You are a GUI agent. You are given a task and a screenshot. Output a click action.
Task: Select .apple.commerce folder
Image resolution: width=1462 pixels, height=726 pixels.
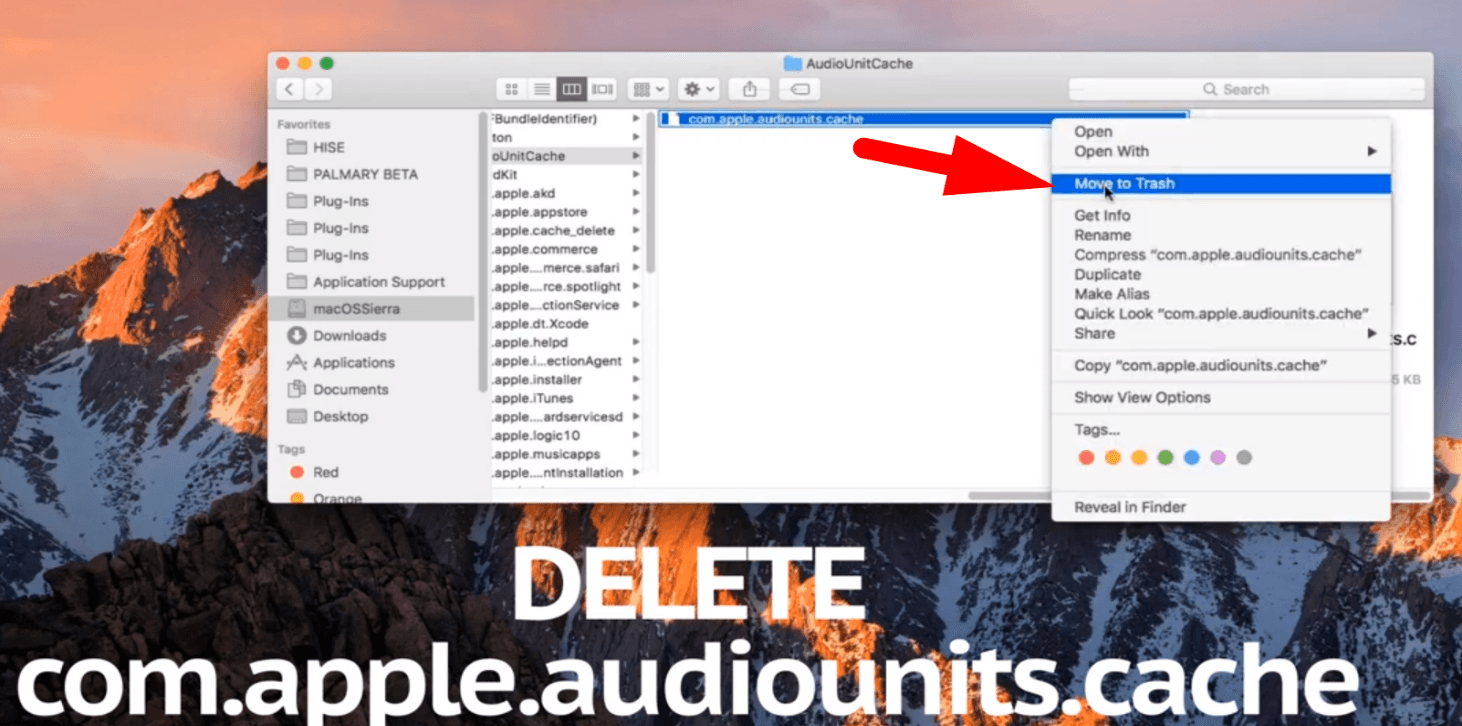(x=567, y=250)
